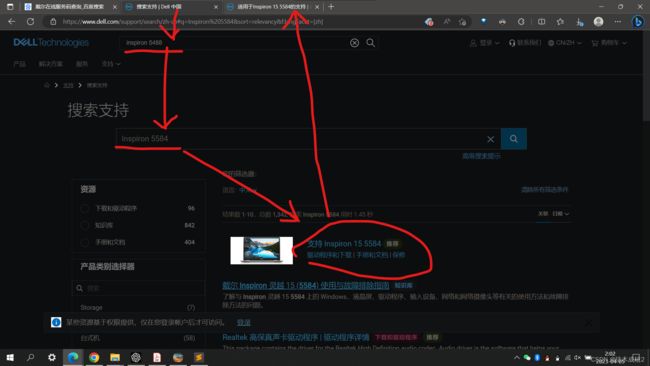Select the filter radio with count 96
The width and height of the screenshot is (650, 366).
(85, 208)
